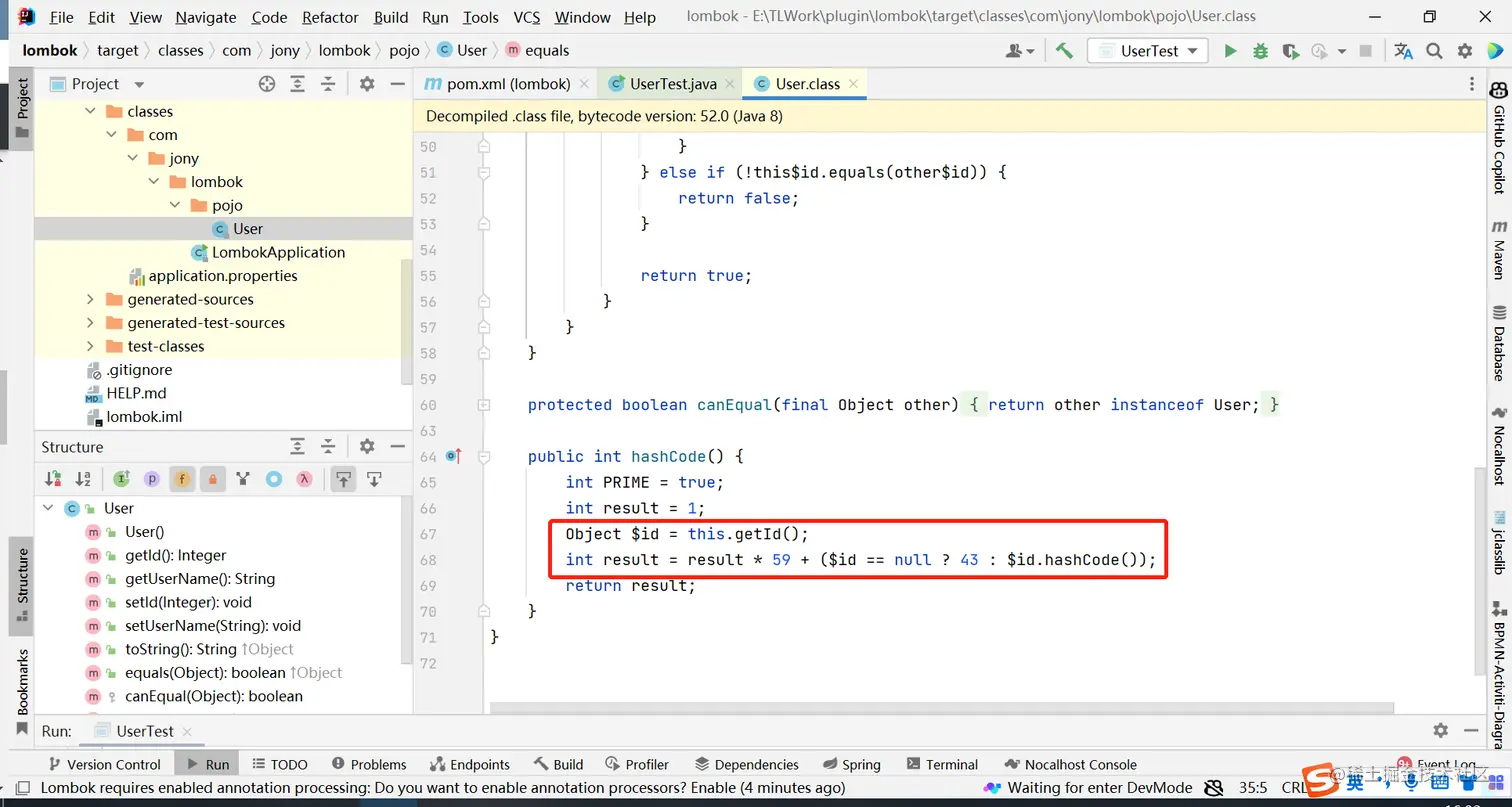This screenshot has height=807, width=1512.
Task: Toggle Sort Alphabetically in Structure
Action: 83,479
